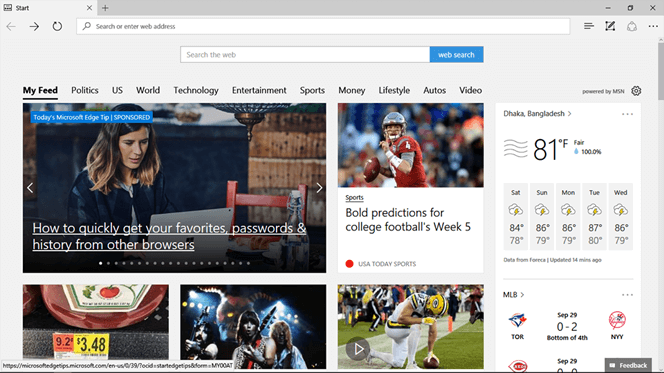Expand Dhaka, Bangladesh weather location
The image size is (664, 373).
pyautogui.click(x=537, y=113)
